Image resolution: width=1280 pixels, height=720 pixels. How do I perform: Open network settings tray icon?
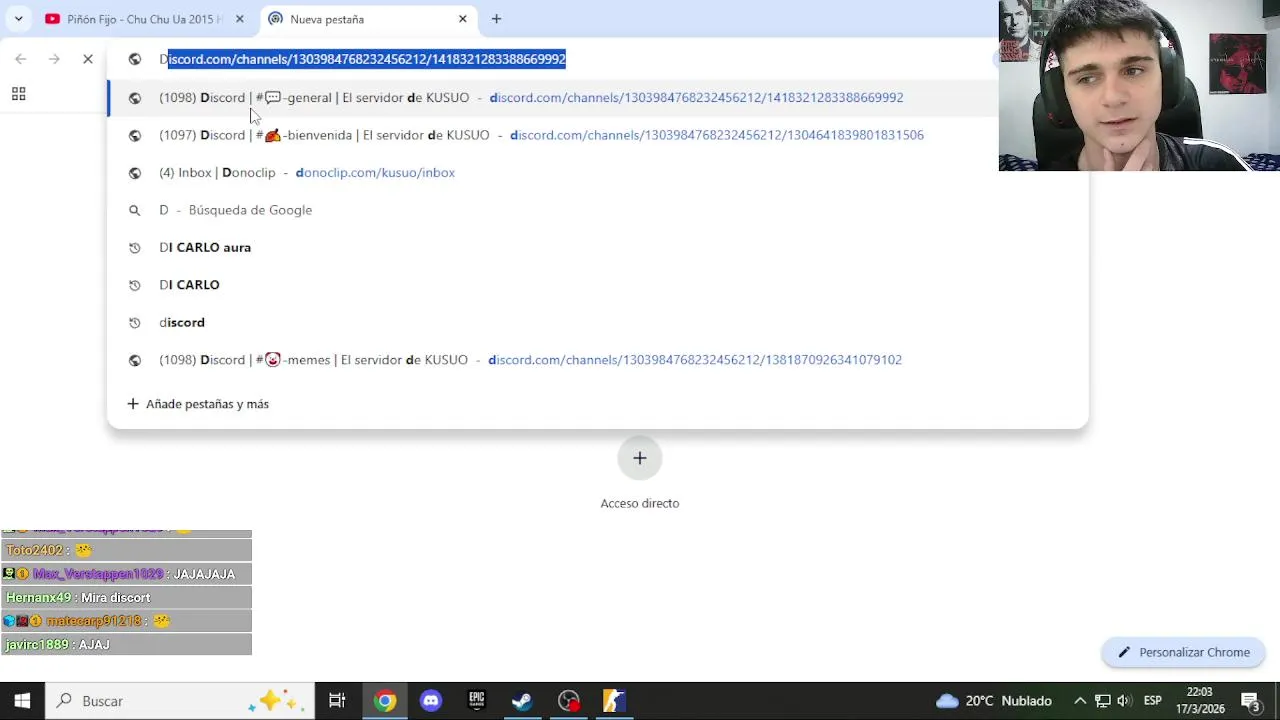1102,701
